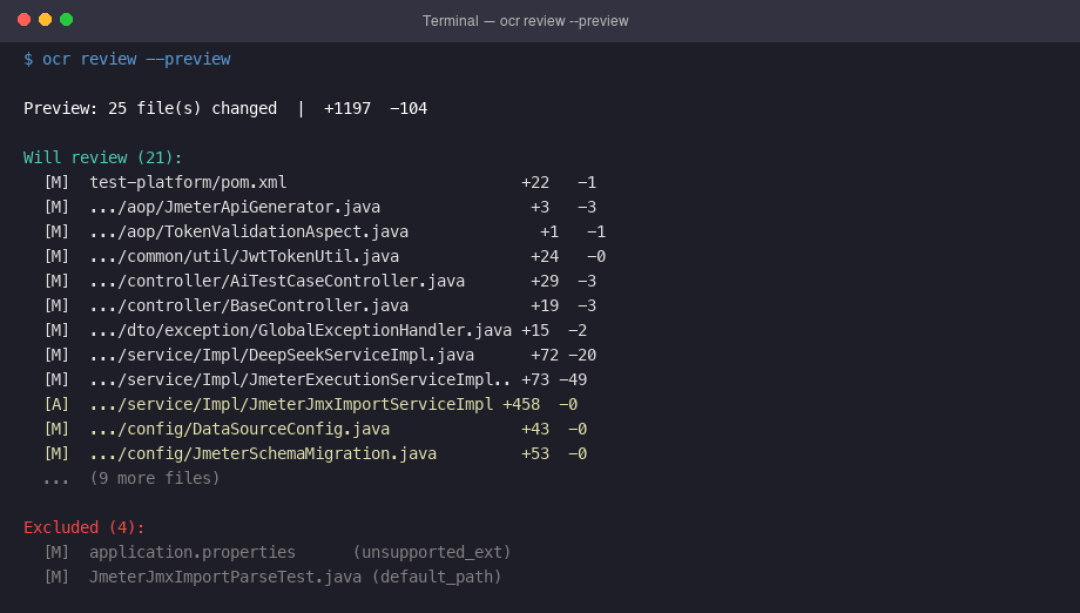
Task: Select the excluded 'JmeterJmxImportParseTest.java' file name
Action: (x=225, y=577)
